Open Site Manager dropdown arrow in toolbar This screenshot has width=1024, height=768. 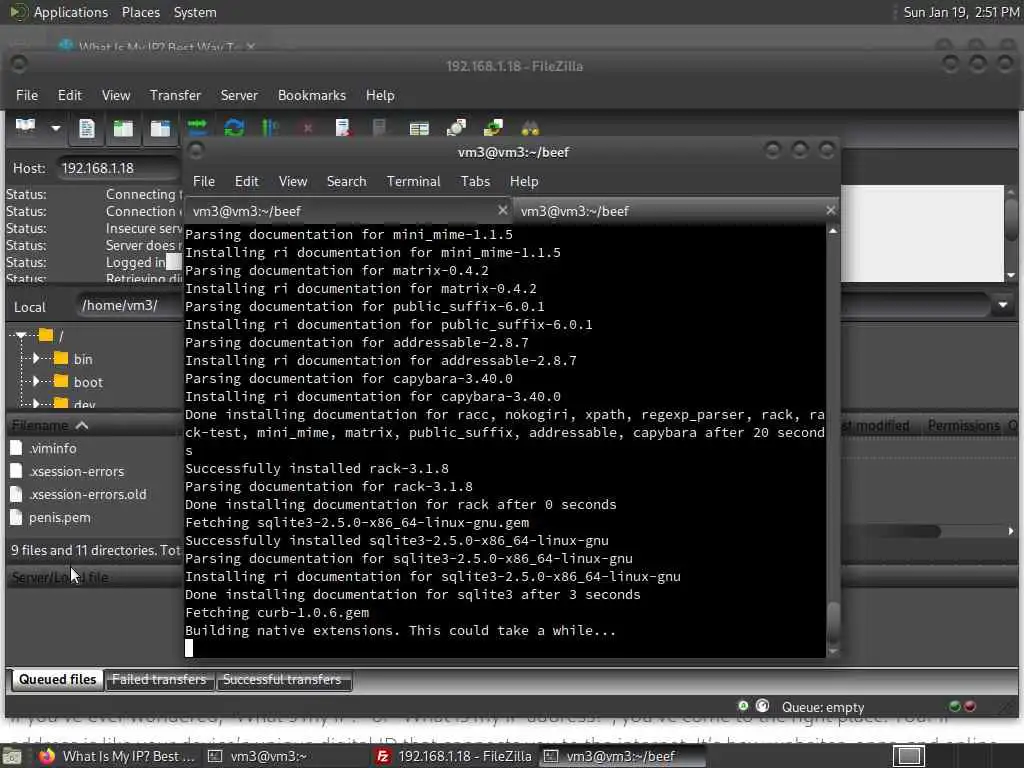tap(56, 127)
